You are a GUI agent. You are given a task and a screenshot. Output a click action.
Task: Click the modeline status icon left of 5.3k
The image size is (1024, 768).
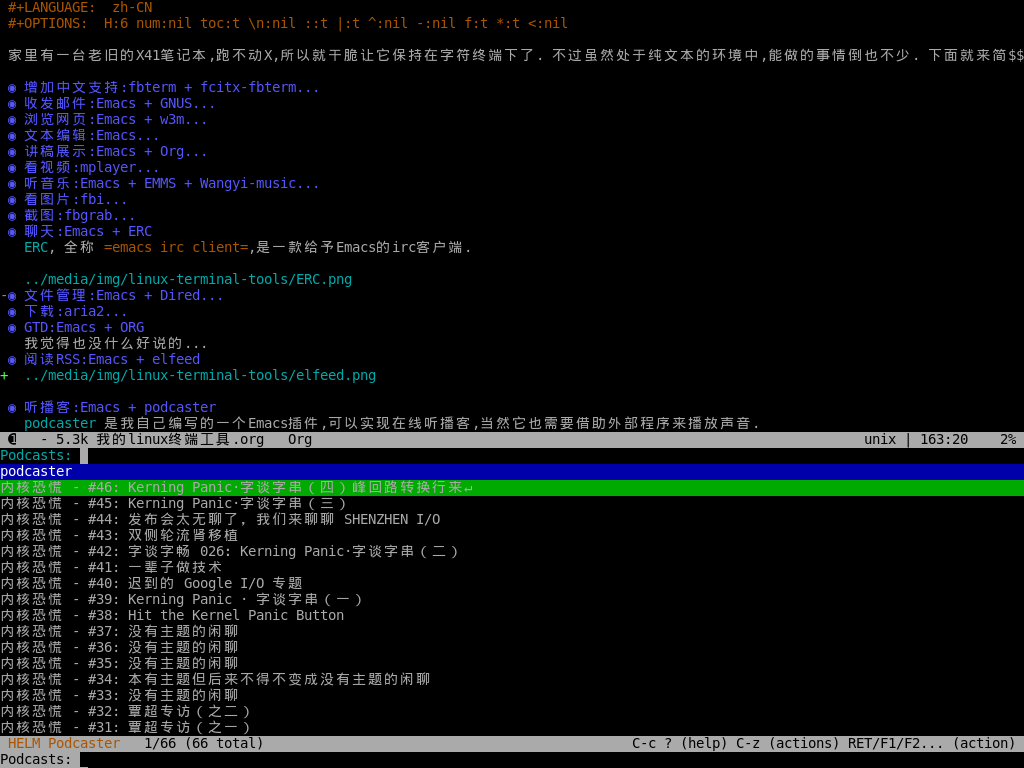tap(12, 439)
